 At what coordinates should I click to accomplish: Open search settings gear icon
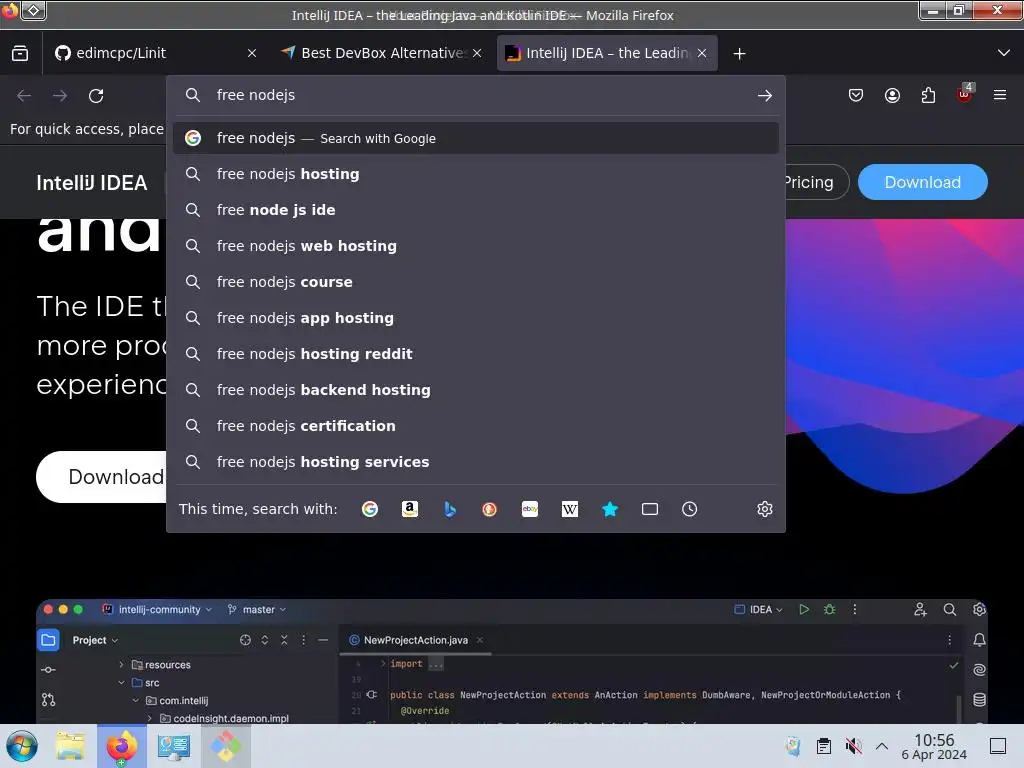pos(765,509)
